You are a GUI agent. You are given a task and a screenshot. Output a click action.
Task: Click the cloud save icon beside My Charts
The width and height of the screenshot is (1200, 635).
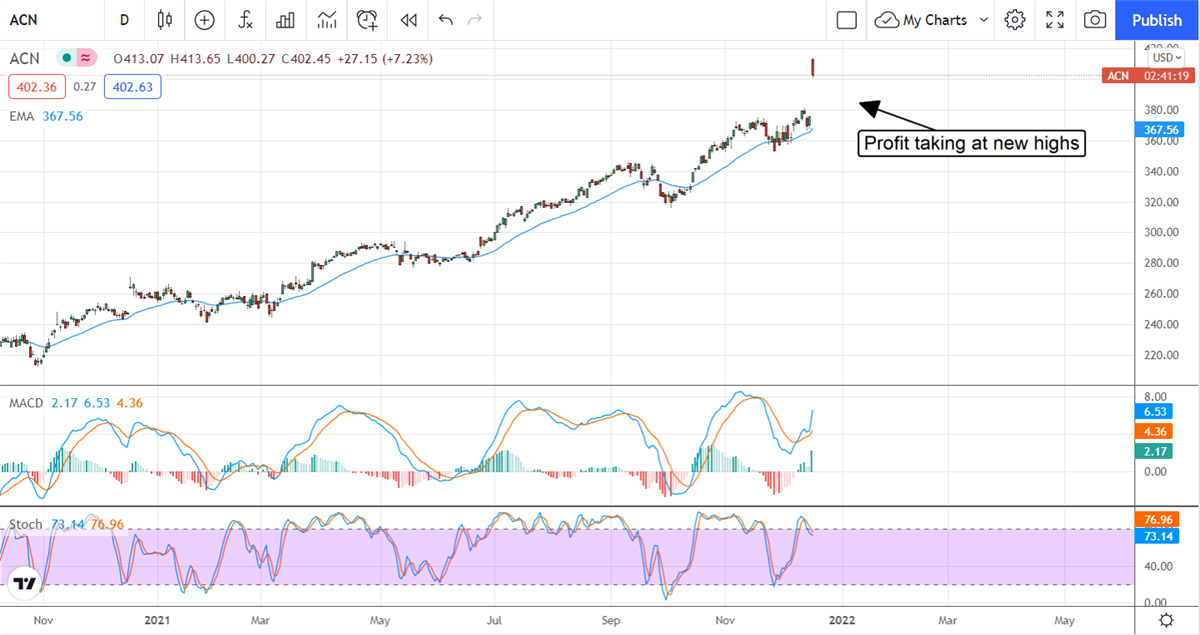(886, 19)
